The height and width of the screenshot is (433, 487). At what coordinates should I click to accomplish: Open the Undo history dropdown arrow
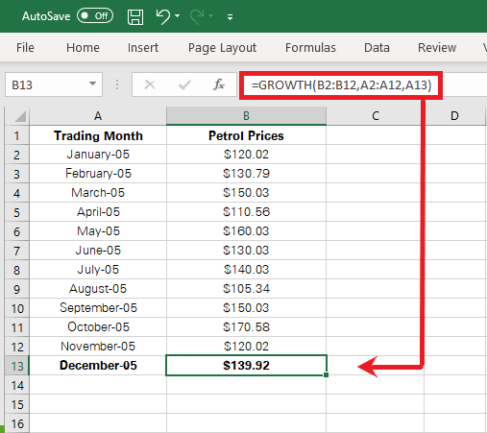tap(177, 16)
